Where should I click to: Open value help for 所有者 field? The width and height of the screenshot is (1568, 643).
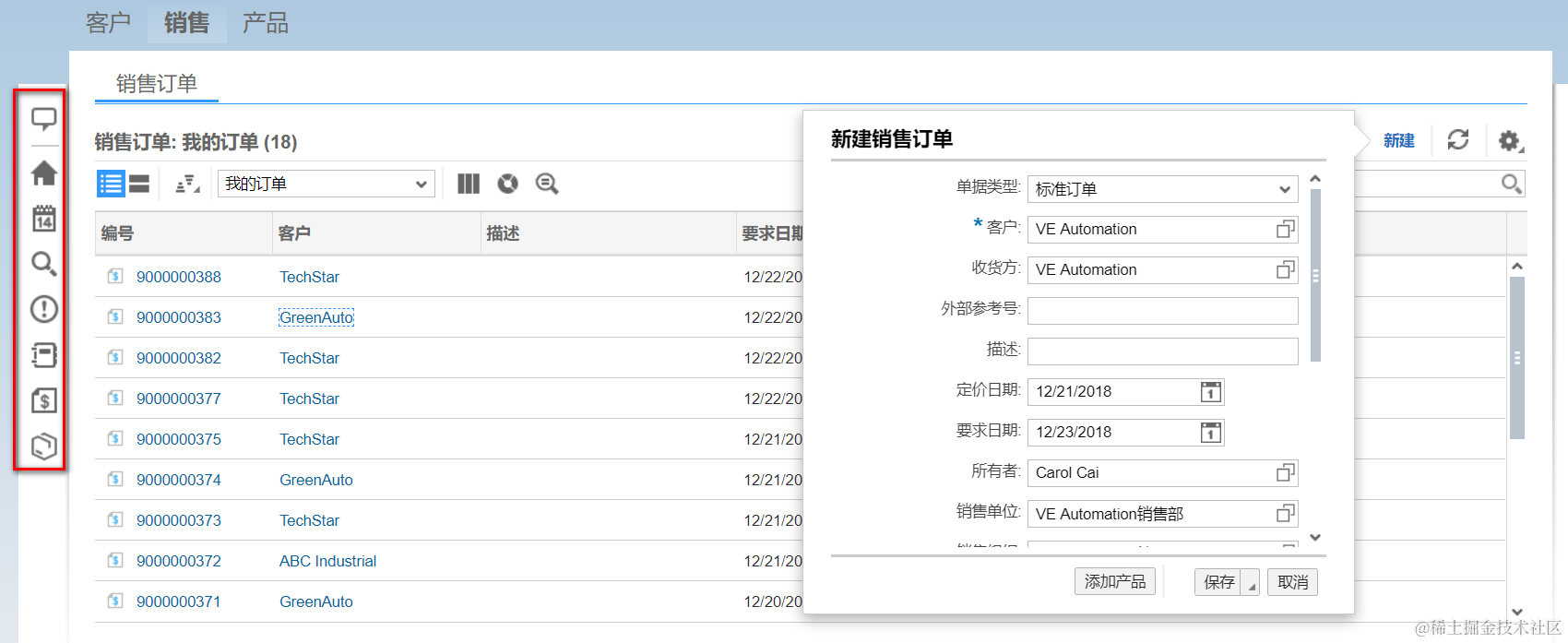pos(1285,472)
